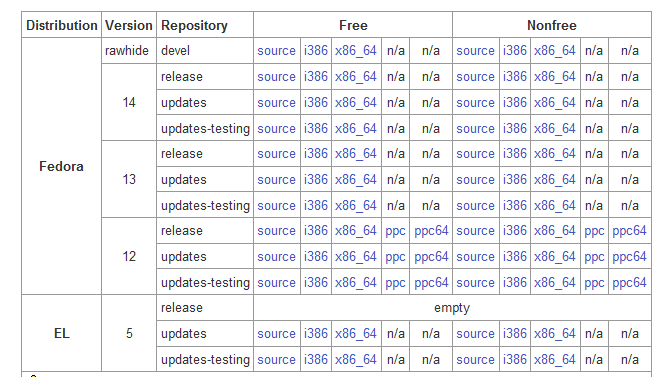The width and height of the screenshot is (663, 377).
Task: Click Free source link in EL 5 updates row
Action: pyautogui.click(x=276, y=333)
